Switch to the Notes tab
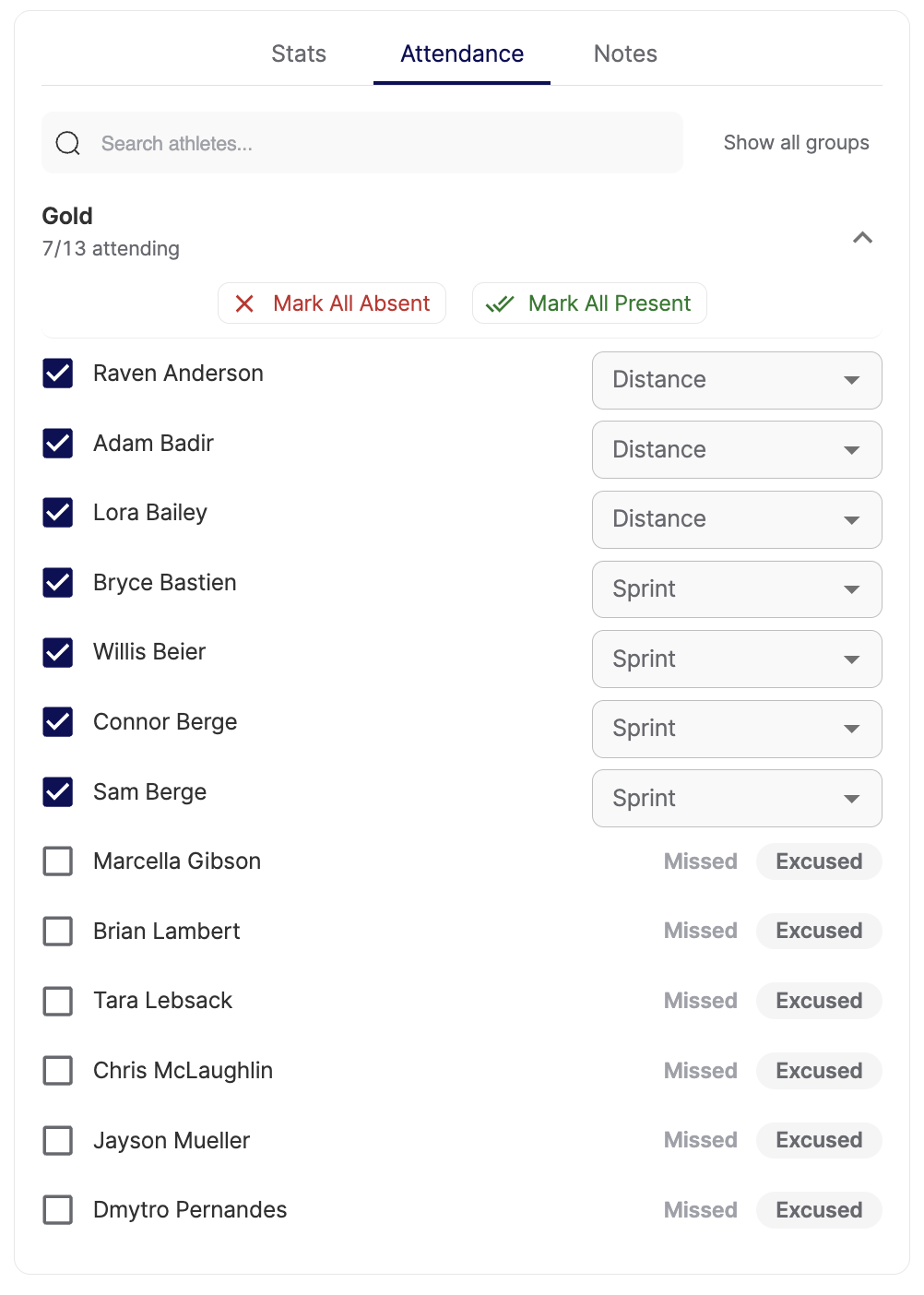Screen dimensions: 924x1295 click(x=625, y=53)
